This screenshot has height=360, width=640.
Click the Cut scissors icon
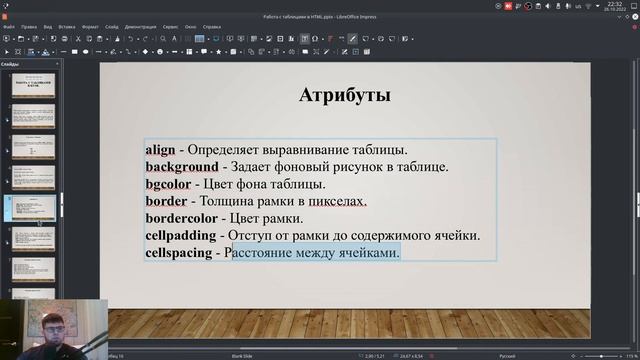[78, 39]
